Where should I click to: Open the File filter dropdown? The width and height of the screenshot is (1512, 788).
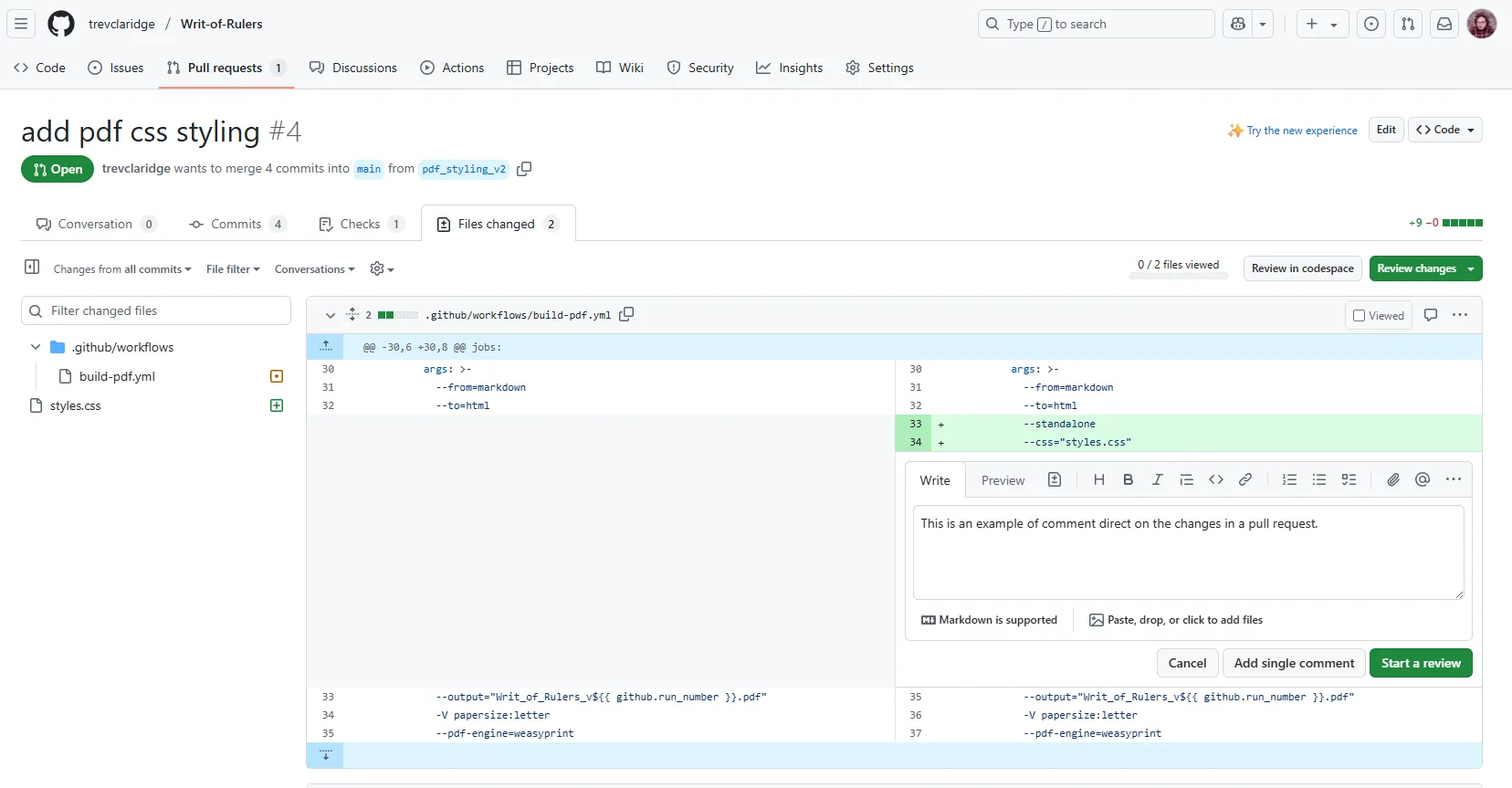coord(233,269)
